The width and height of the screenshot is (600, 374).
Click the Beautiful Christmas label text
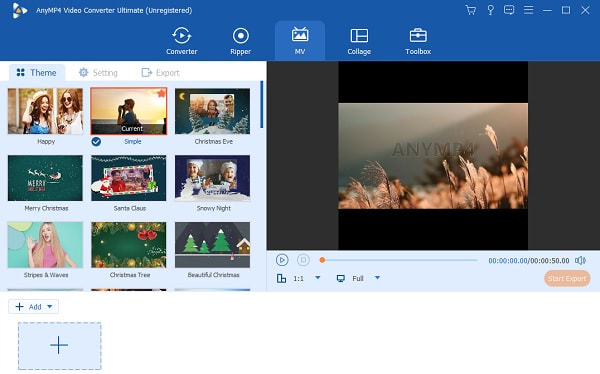click(214, 275)
